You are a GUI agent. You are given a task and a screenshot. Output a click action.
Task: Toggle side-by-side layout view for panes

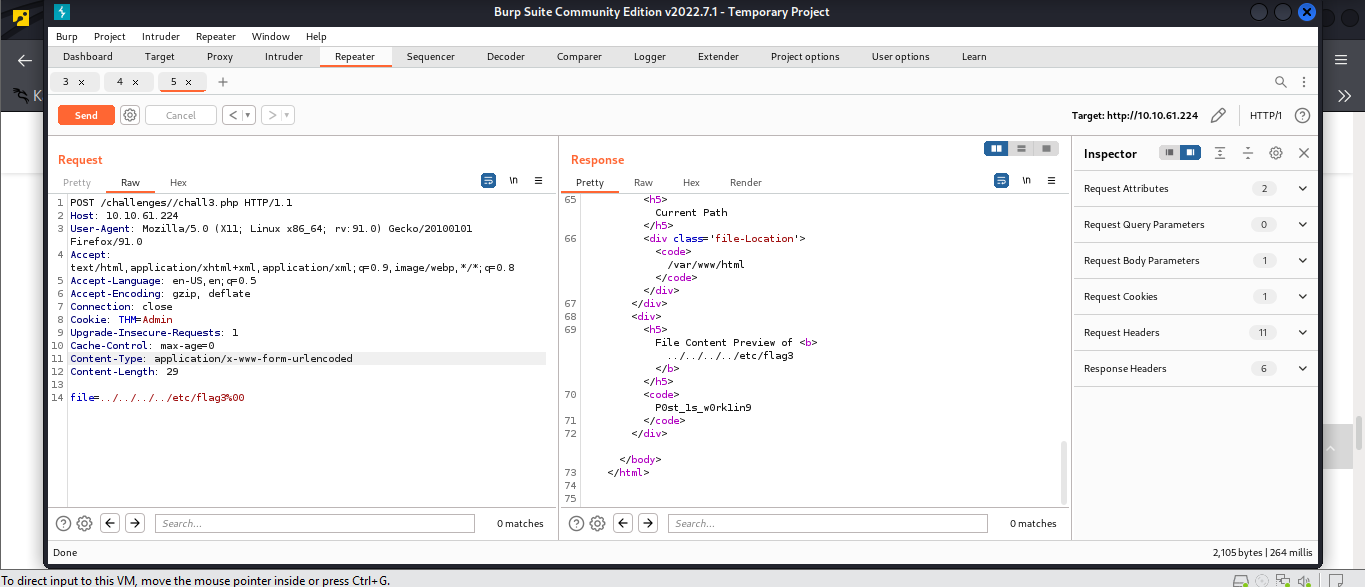[996, 149]
